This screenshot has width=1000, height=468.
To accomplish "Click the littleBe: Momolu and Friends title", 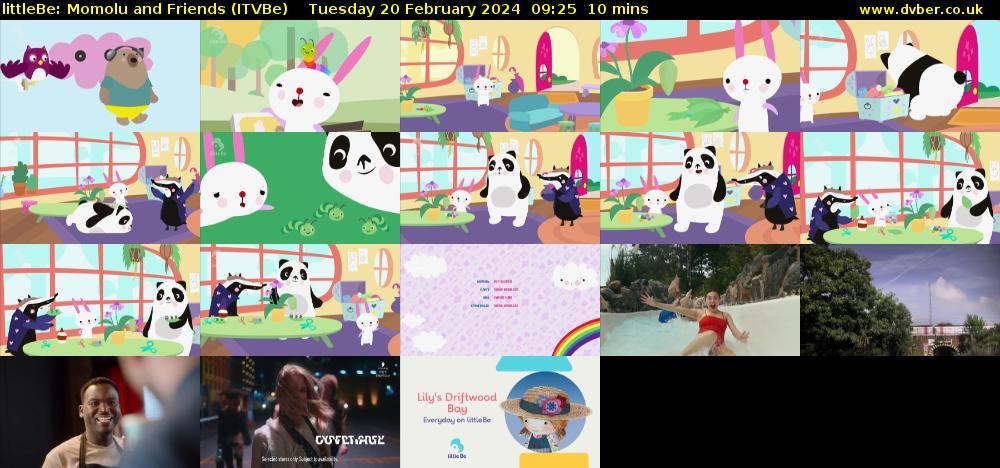I will coord(145,9).
